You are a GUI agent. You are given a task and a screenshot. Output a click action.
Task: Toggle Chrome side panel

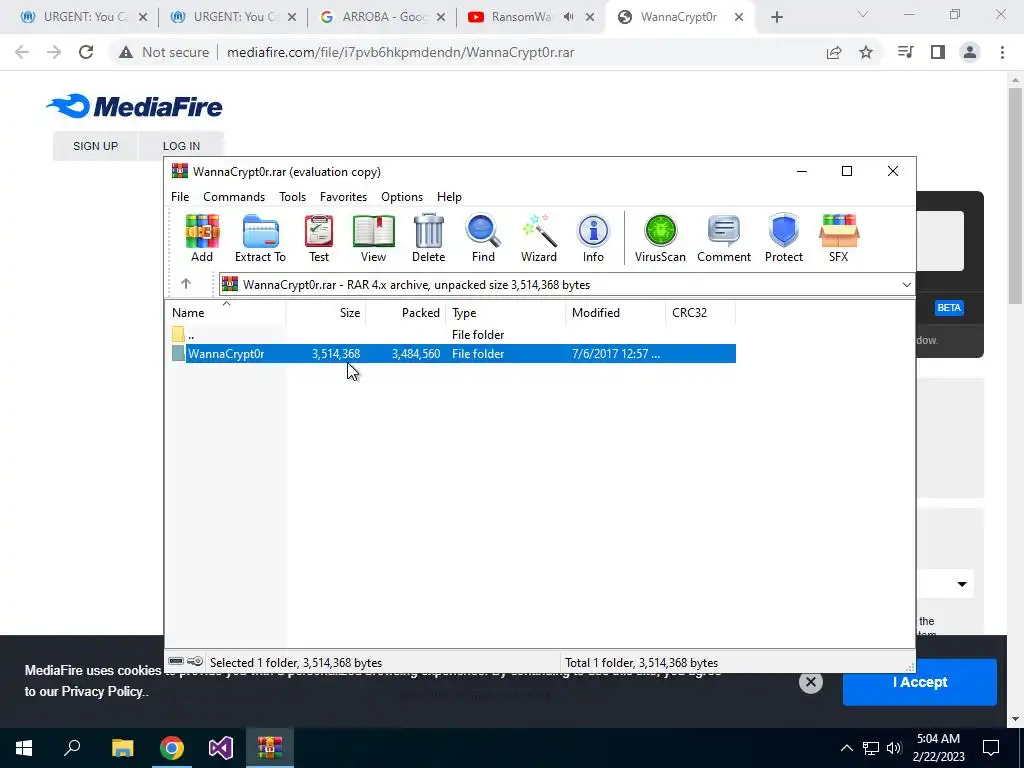[x=938, y=52]
